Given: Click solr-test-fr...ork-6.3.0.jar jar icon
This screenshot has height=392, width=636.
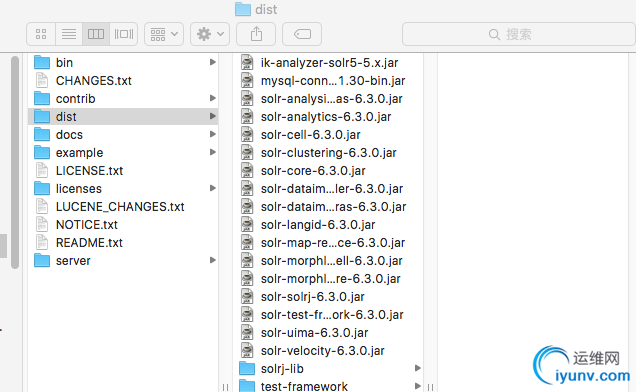Looking at the screenshot, I should [x=247, y=314].
